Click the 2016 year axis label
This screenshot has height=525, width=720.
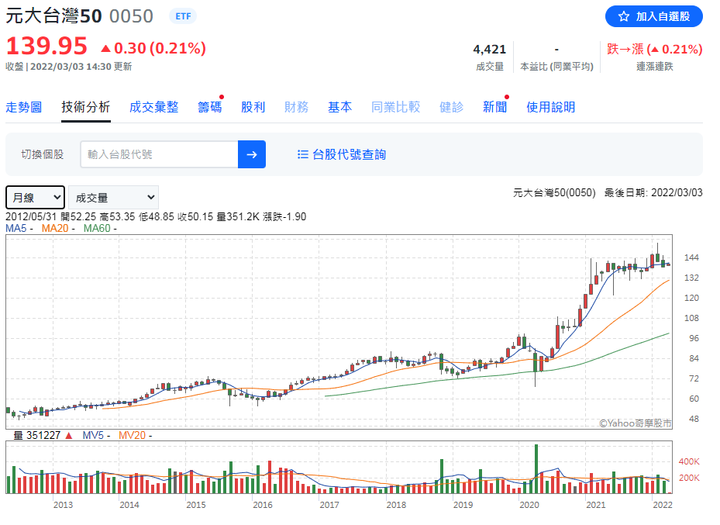point(263,505)
